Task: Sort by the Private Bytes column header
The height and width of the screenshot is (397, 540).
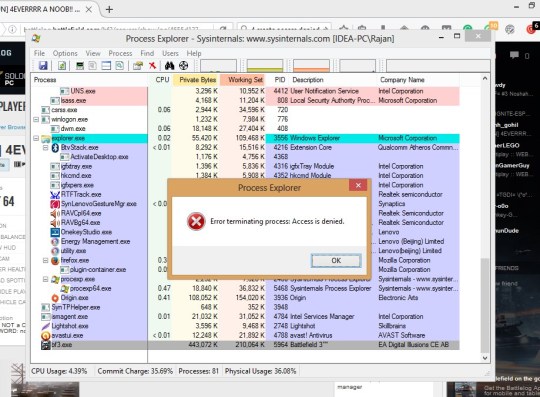Action: [197, 80]
